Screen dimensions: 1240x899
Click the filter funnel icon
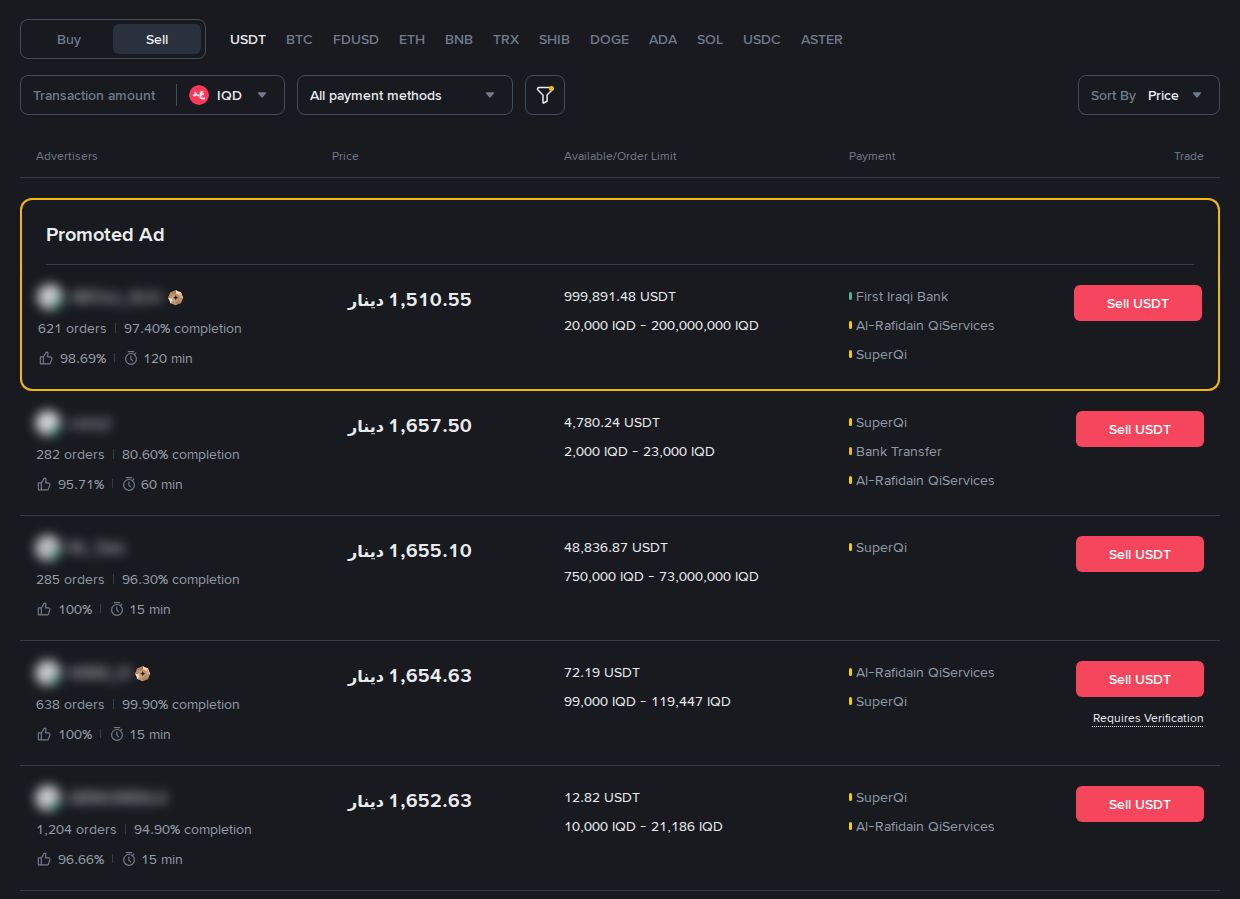coord(544,95)
